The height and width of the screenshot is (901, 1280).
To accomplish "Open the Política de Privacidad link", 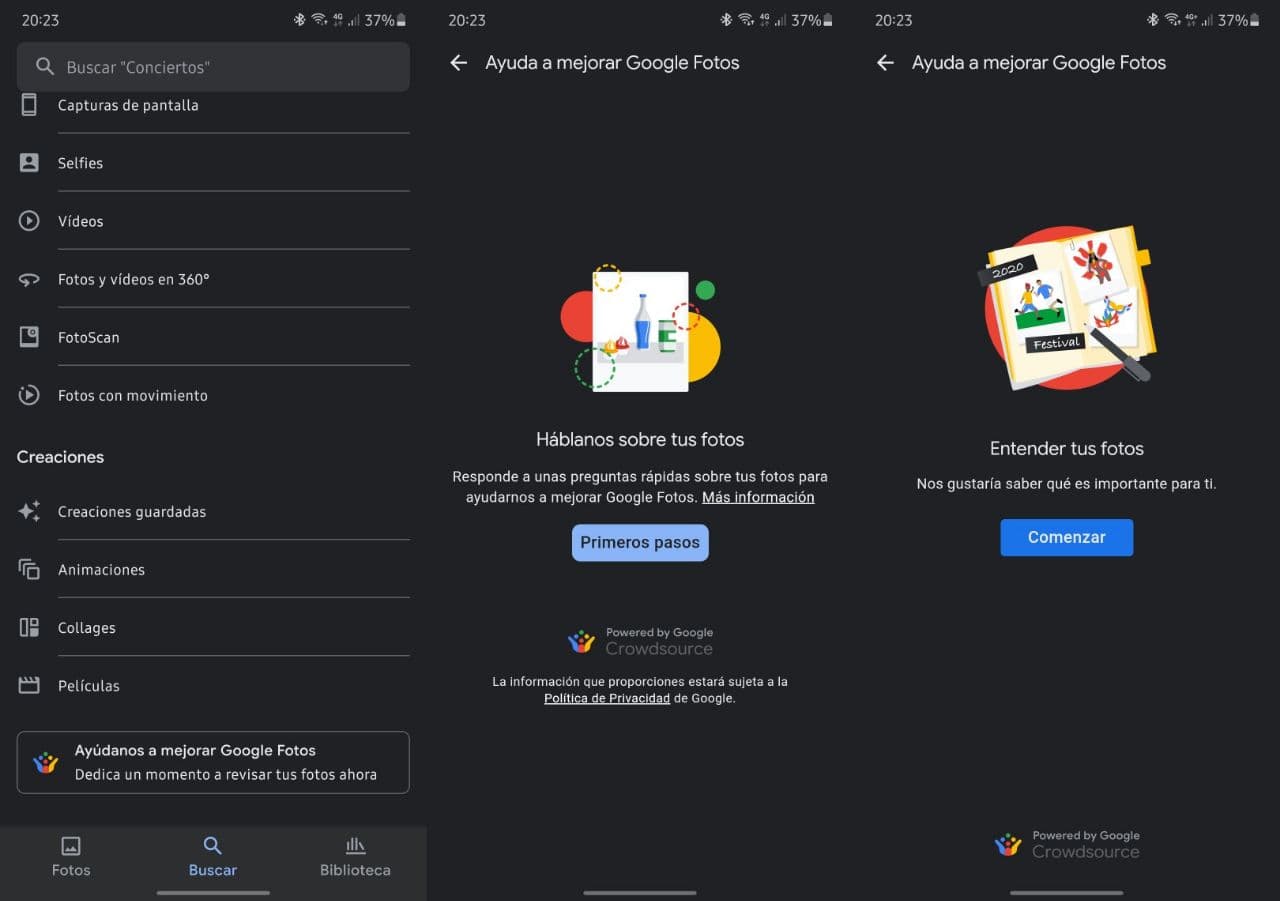I will tap(607, 699).
